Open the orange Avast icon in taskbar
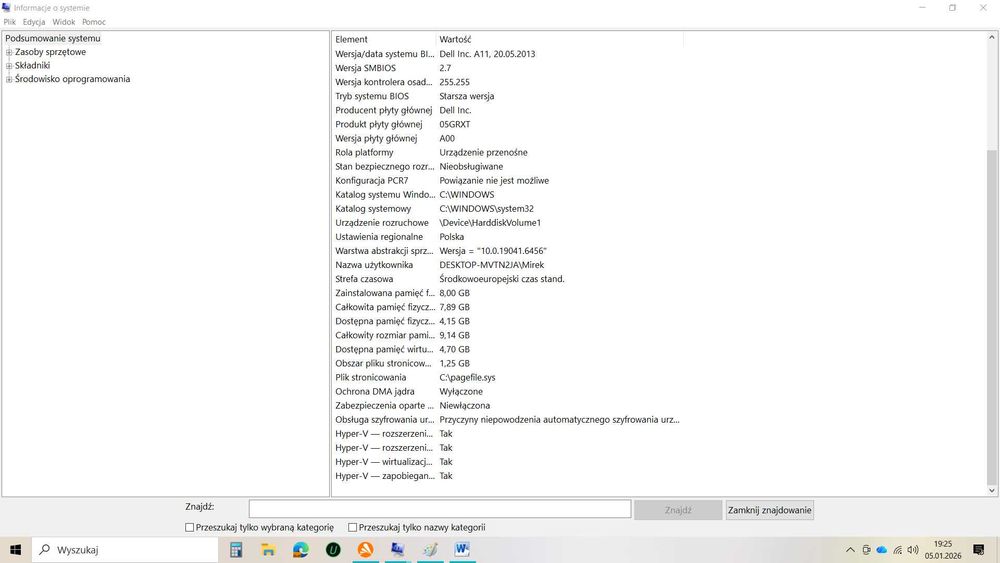This screenshot has width=1000, height=563. (x=365, y=550)
